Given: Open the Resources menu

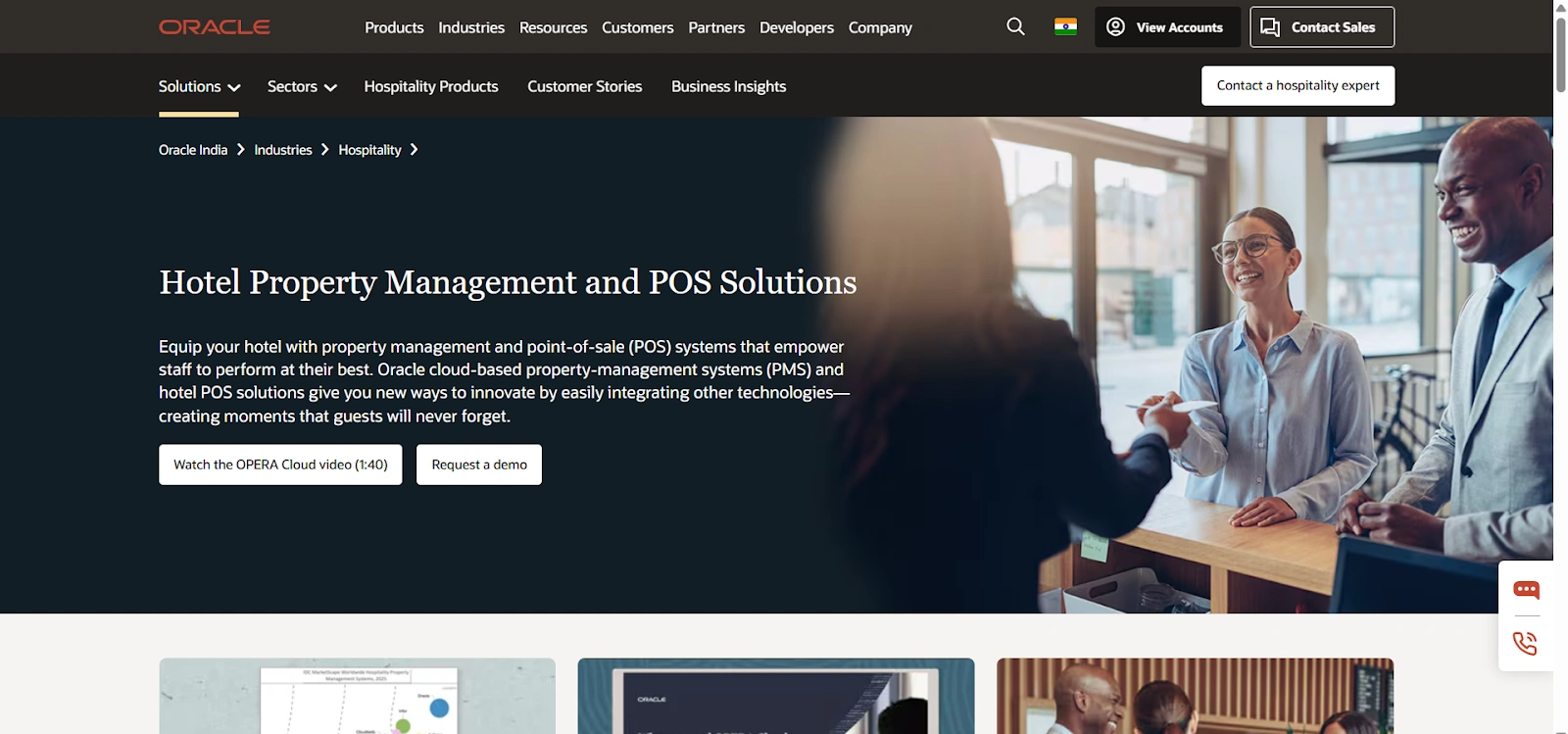Looking at the screenshot, I should tap(553, 27).
